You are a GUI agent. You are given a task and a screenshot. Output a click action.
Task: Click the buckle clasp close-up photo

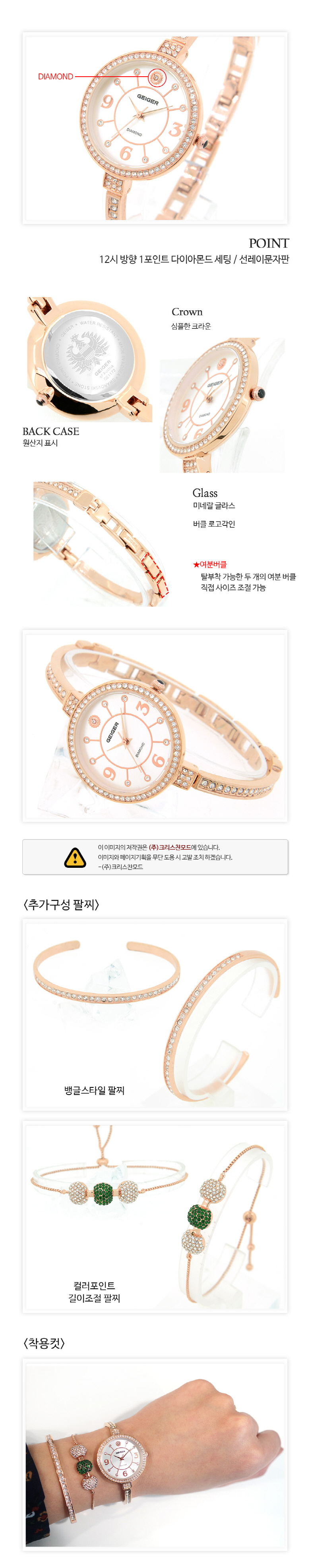coord(101,544)
